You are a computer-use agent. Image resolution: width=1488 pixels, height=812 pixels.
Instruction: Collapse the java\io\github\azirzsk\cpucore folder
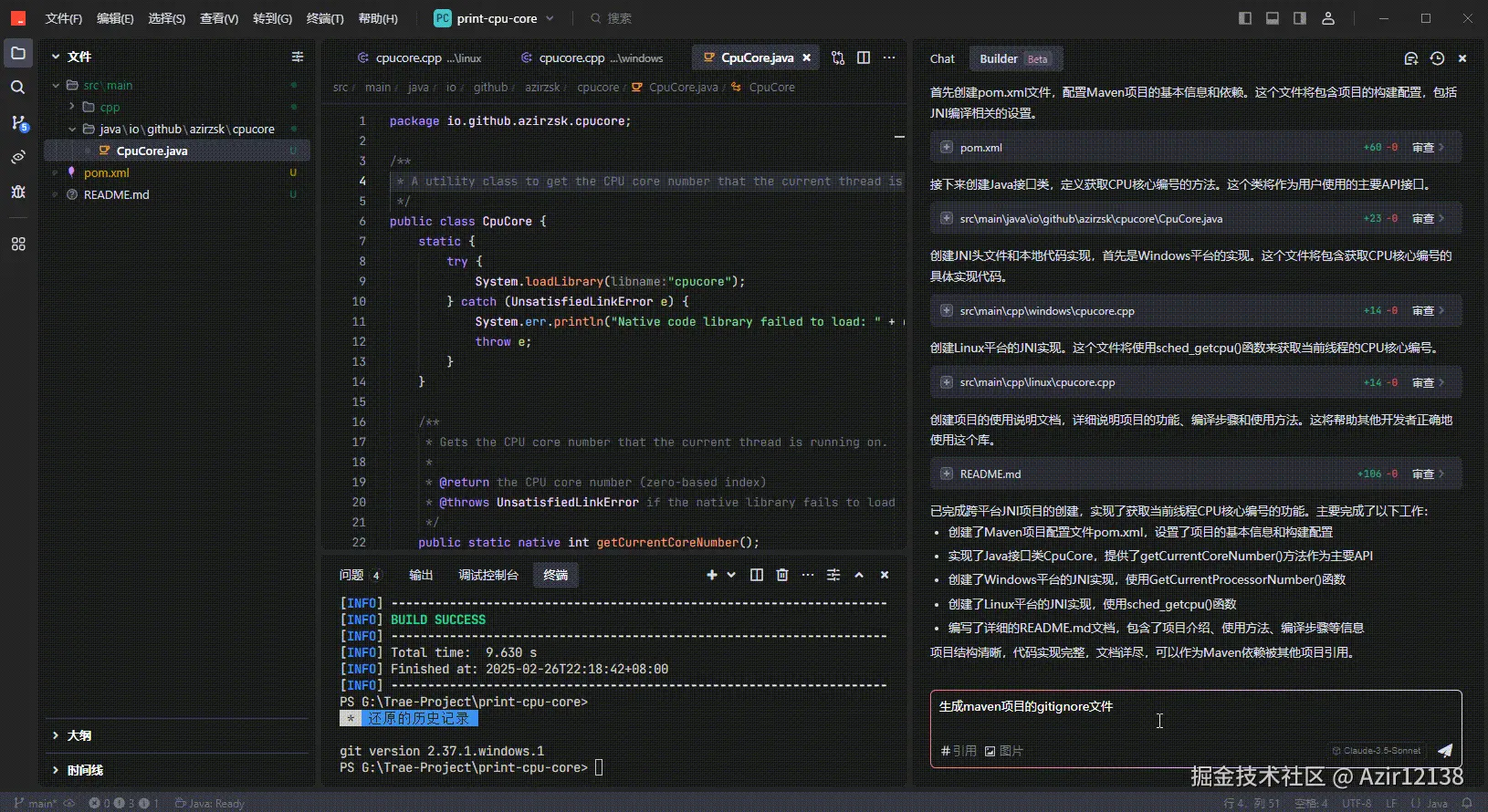click(176, 129)
